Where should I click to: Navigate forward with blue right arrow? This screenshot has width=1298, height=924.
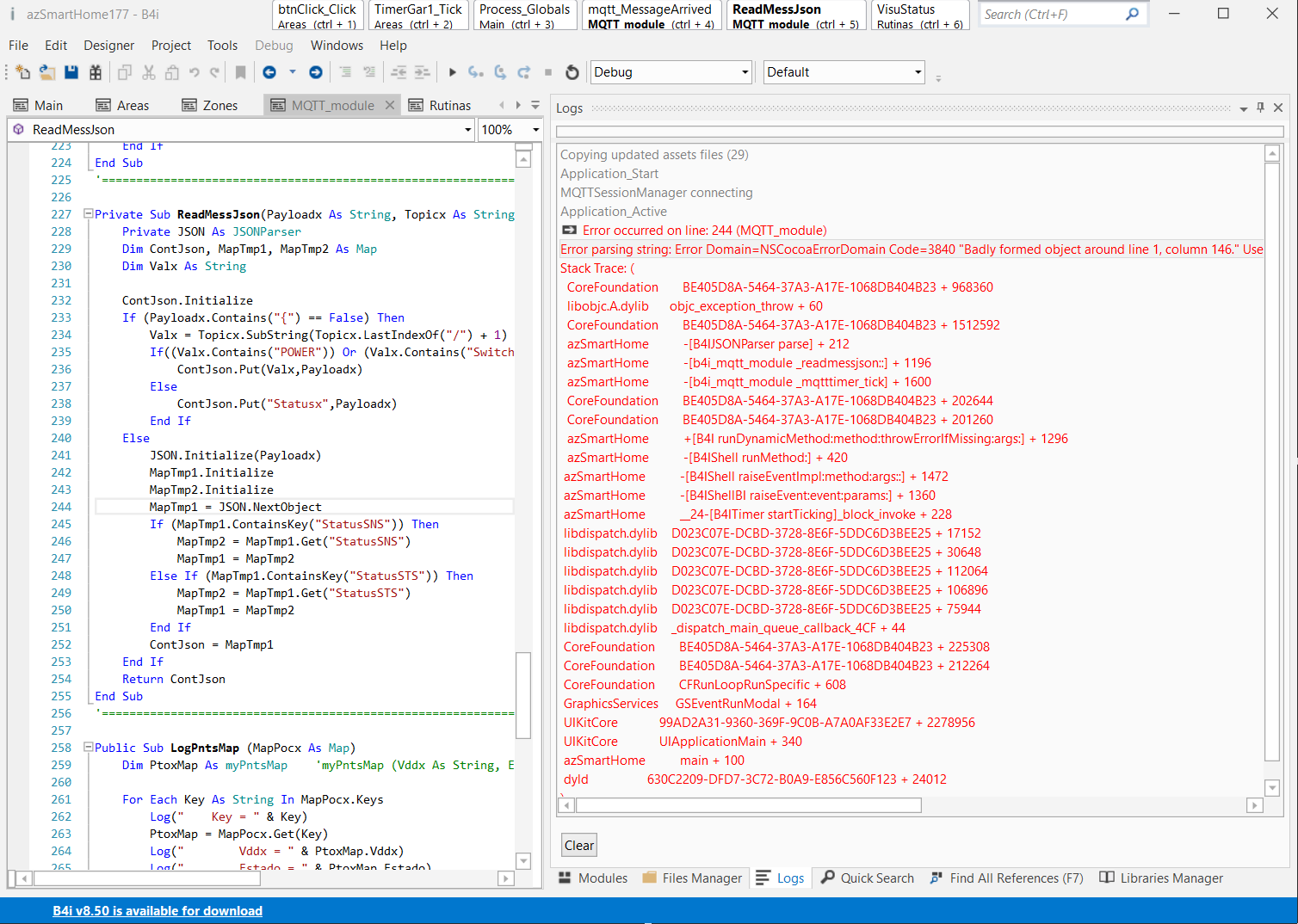(x=316, y=72)
